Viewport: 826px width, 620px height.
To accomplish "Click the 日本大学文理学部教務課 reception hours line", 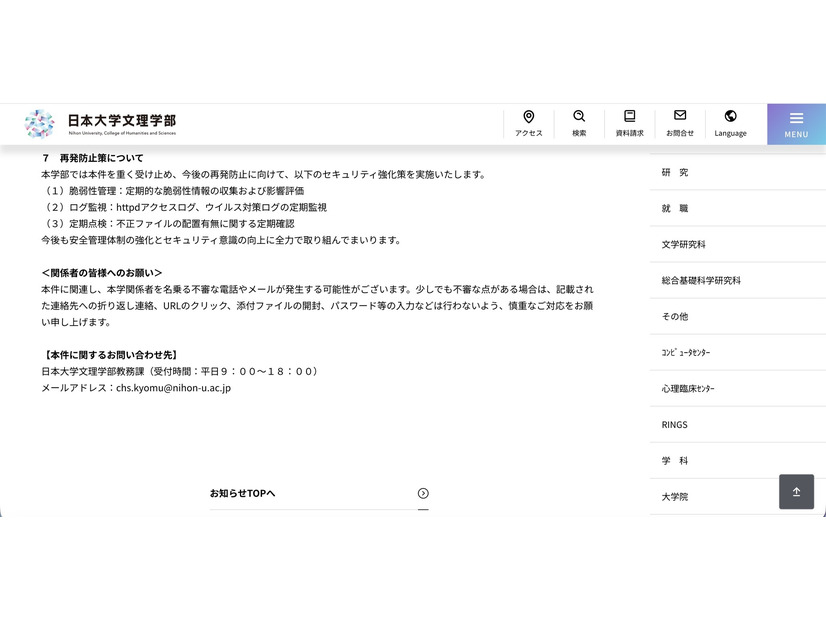I will [181, 371].
